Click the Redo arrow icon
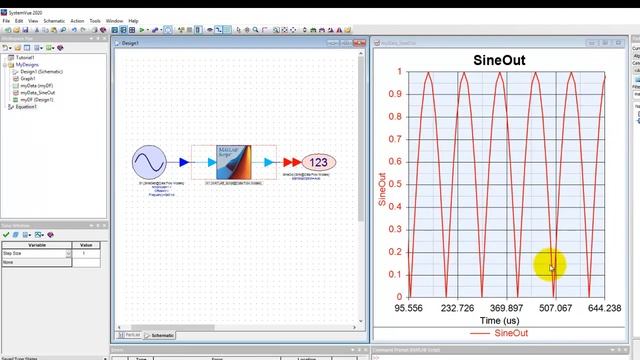The width and height of the screenshot is (640, 360). (x=83, y=30)
